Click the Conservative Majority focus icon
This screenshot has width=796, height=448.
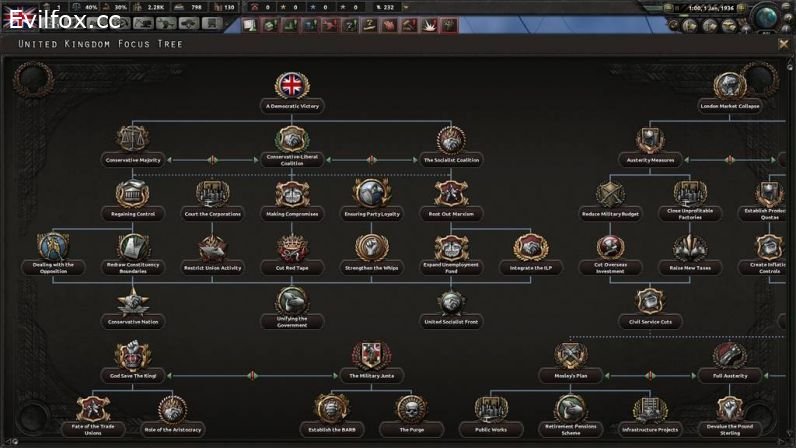click(x=133, y=140)
